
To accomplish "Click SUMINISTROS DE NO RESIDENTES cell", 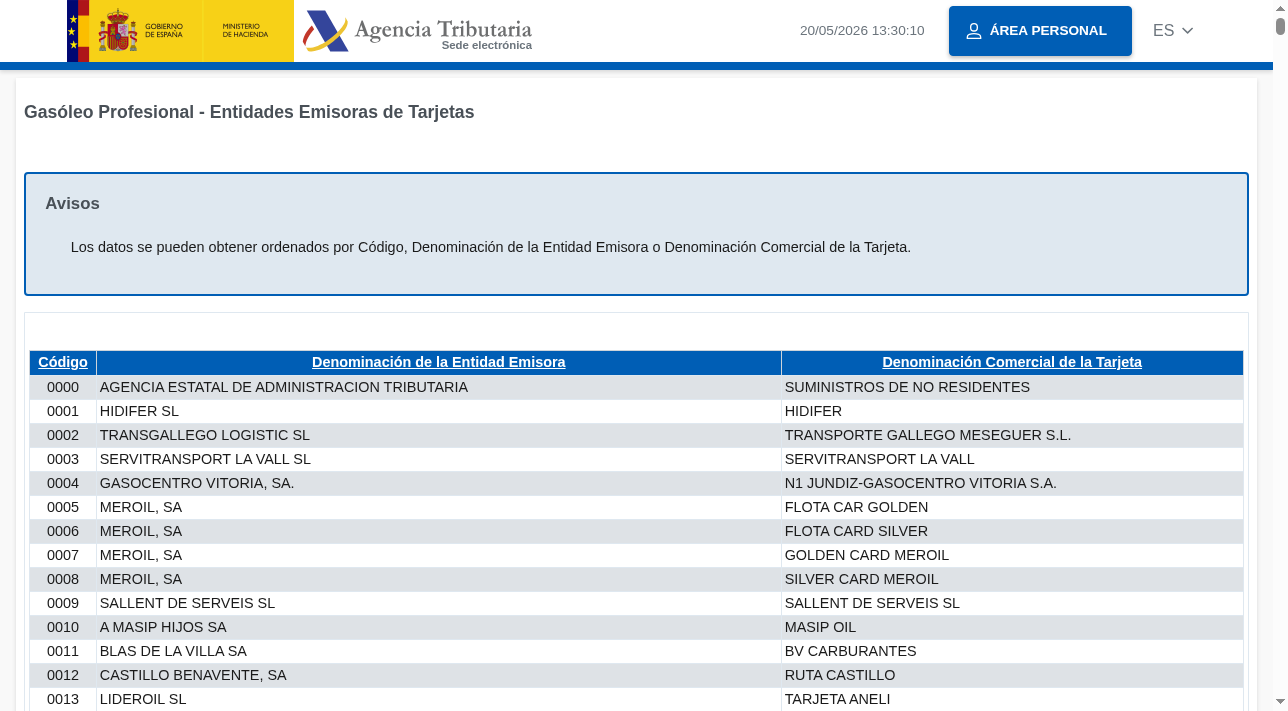I will click(x=1012, y=387).
